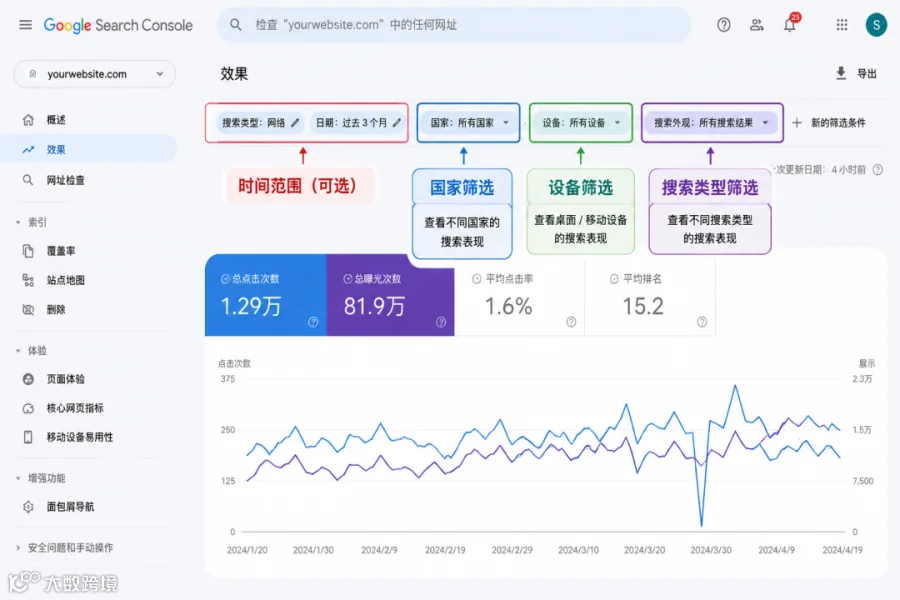The image size is (900, 600).
Task: Click the 覆盖率 pages icon
Action: pyautogui.click(x=28, y=251)
